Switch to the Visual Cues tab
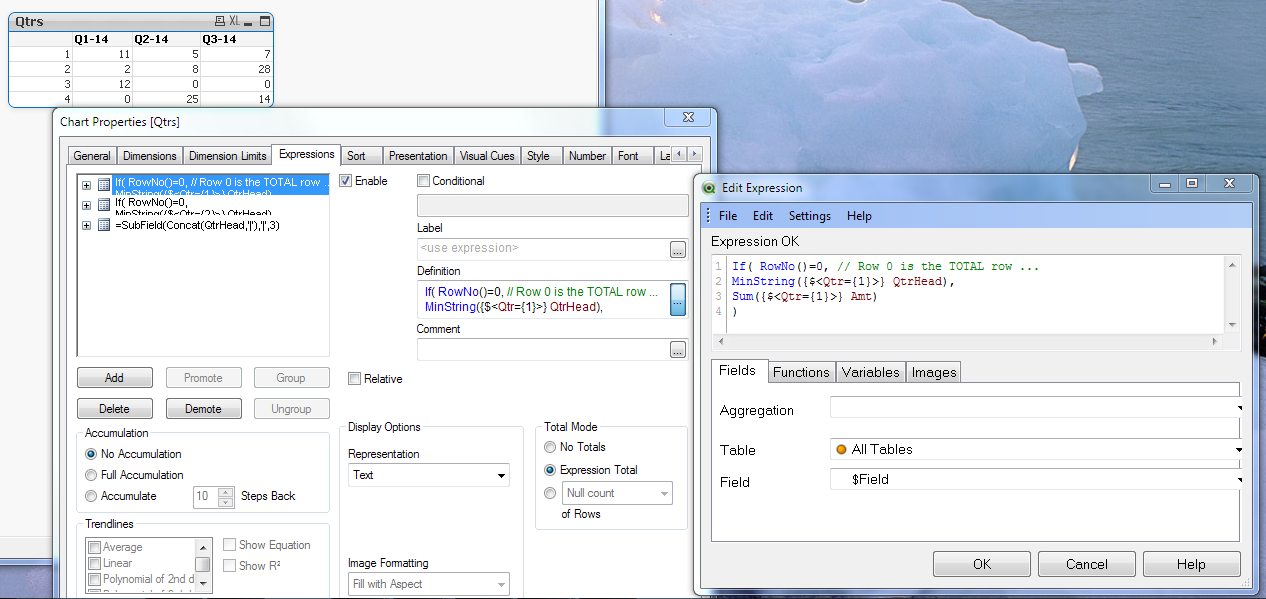Viewport: 1266px width, 599px height. [488, 156]
